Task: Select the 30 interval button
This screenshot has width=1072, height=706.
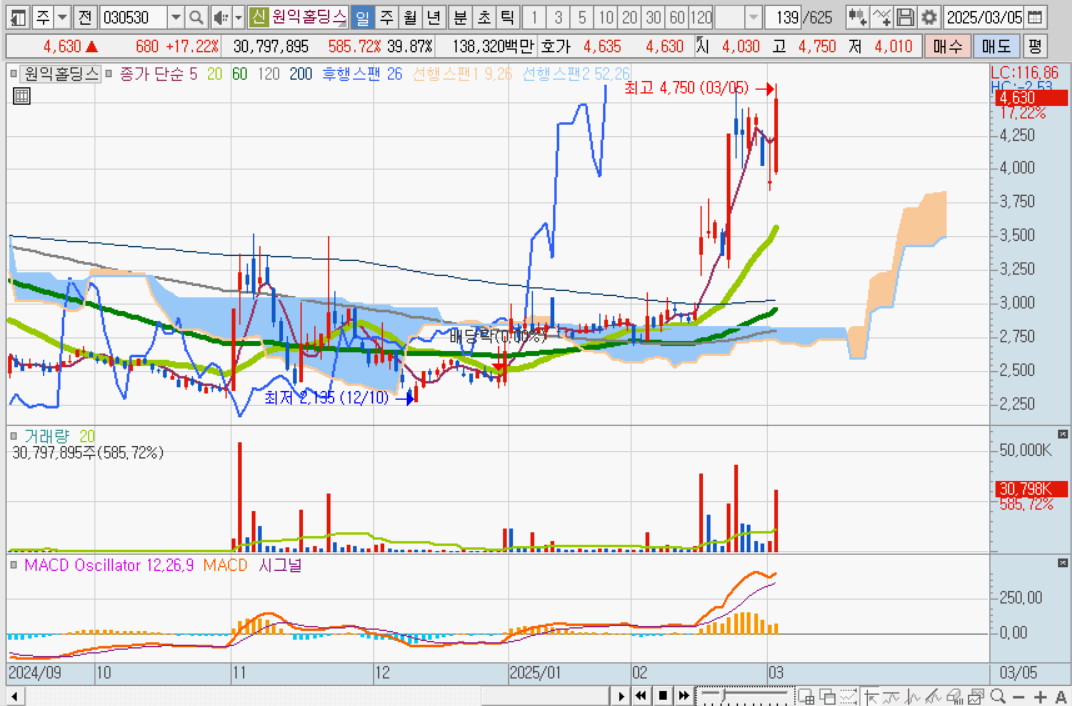Action: click(x=653, y=17)
